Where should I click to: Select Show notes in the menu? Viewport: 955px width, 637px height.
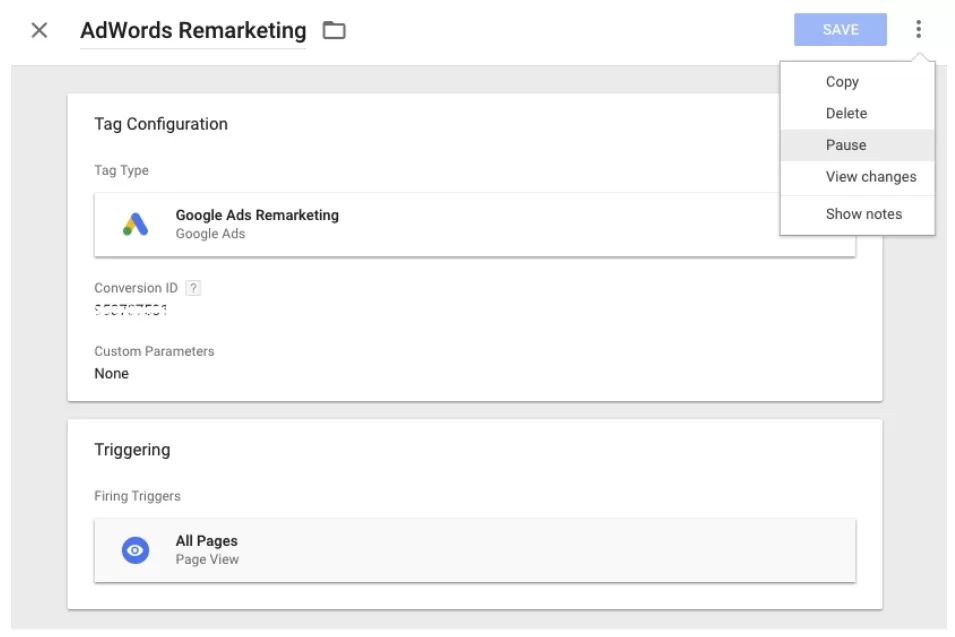coord(862,213)
